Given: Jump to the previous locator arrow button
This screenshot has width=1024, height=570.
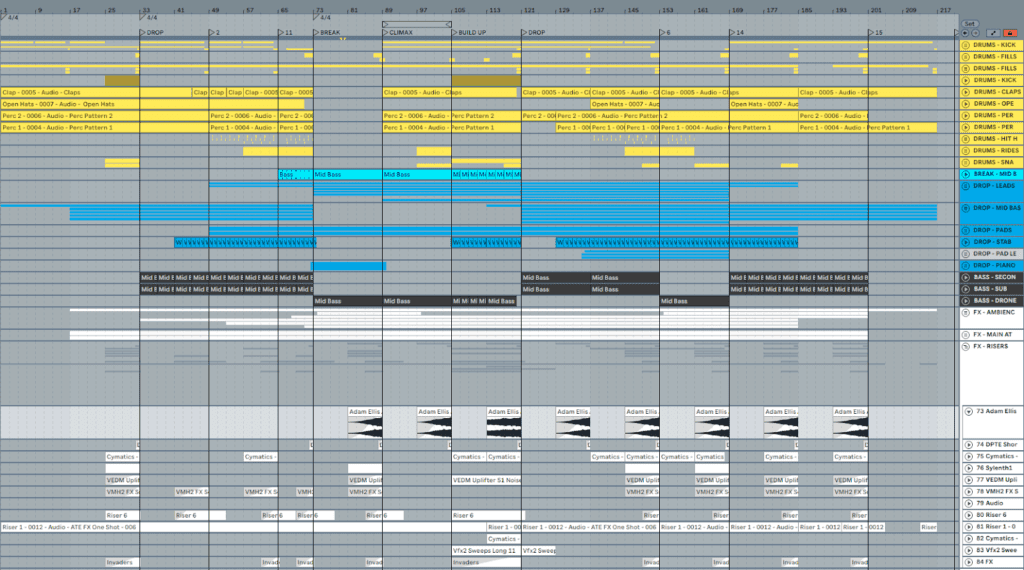Looking at the screenshot, I should click(965, 33).
